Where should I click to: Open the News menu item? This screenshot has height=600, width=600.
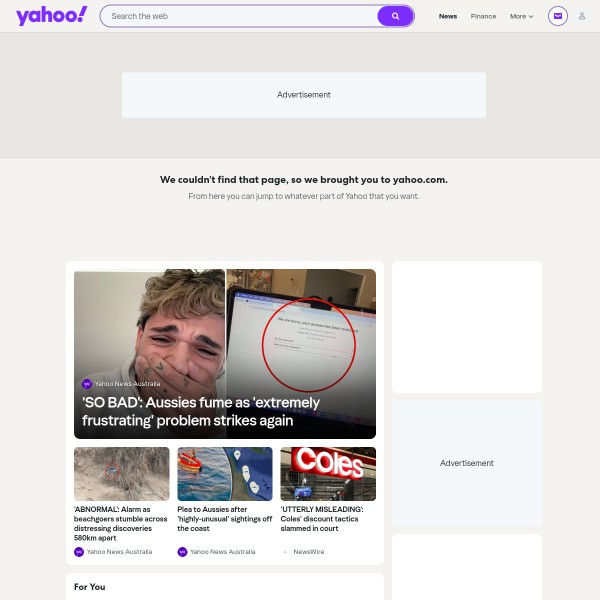tap(448, 16)
